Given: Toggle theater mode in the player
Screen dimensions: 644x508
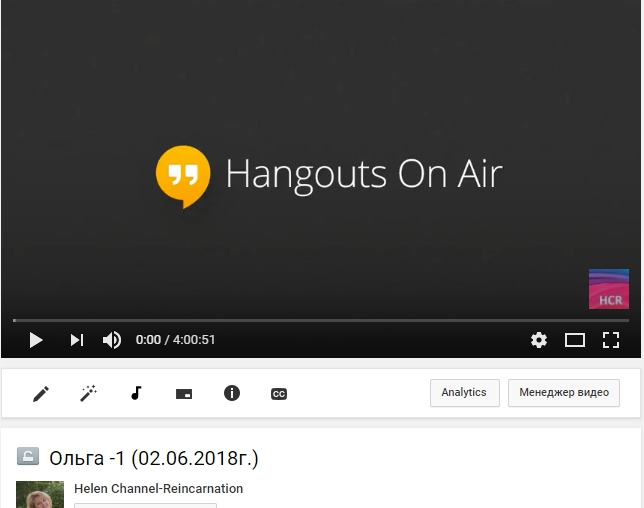Looking at the screenshot, I should coord(575,340).
